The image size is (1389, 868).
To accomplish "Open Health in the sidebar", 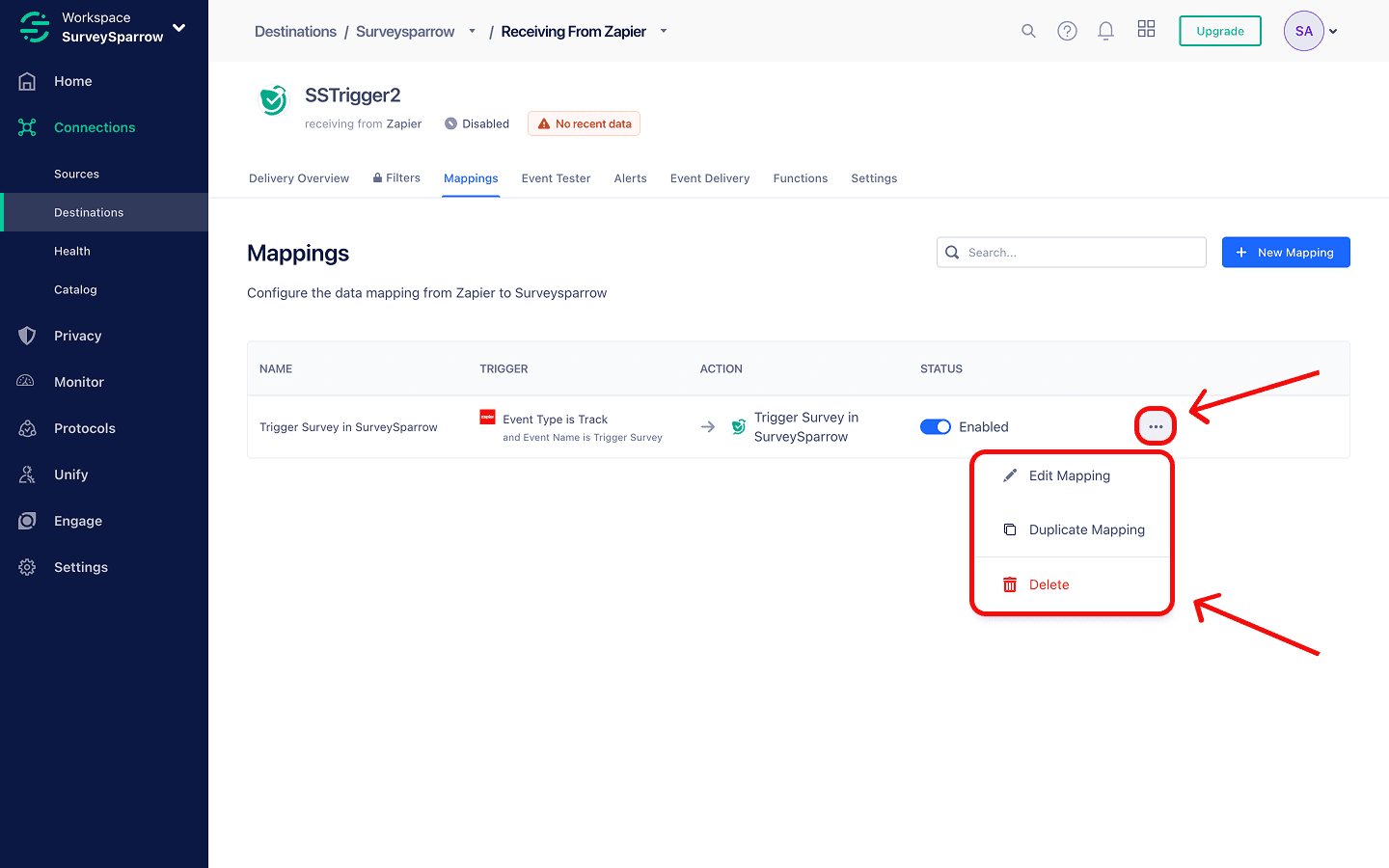I will (72, 252).
